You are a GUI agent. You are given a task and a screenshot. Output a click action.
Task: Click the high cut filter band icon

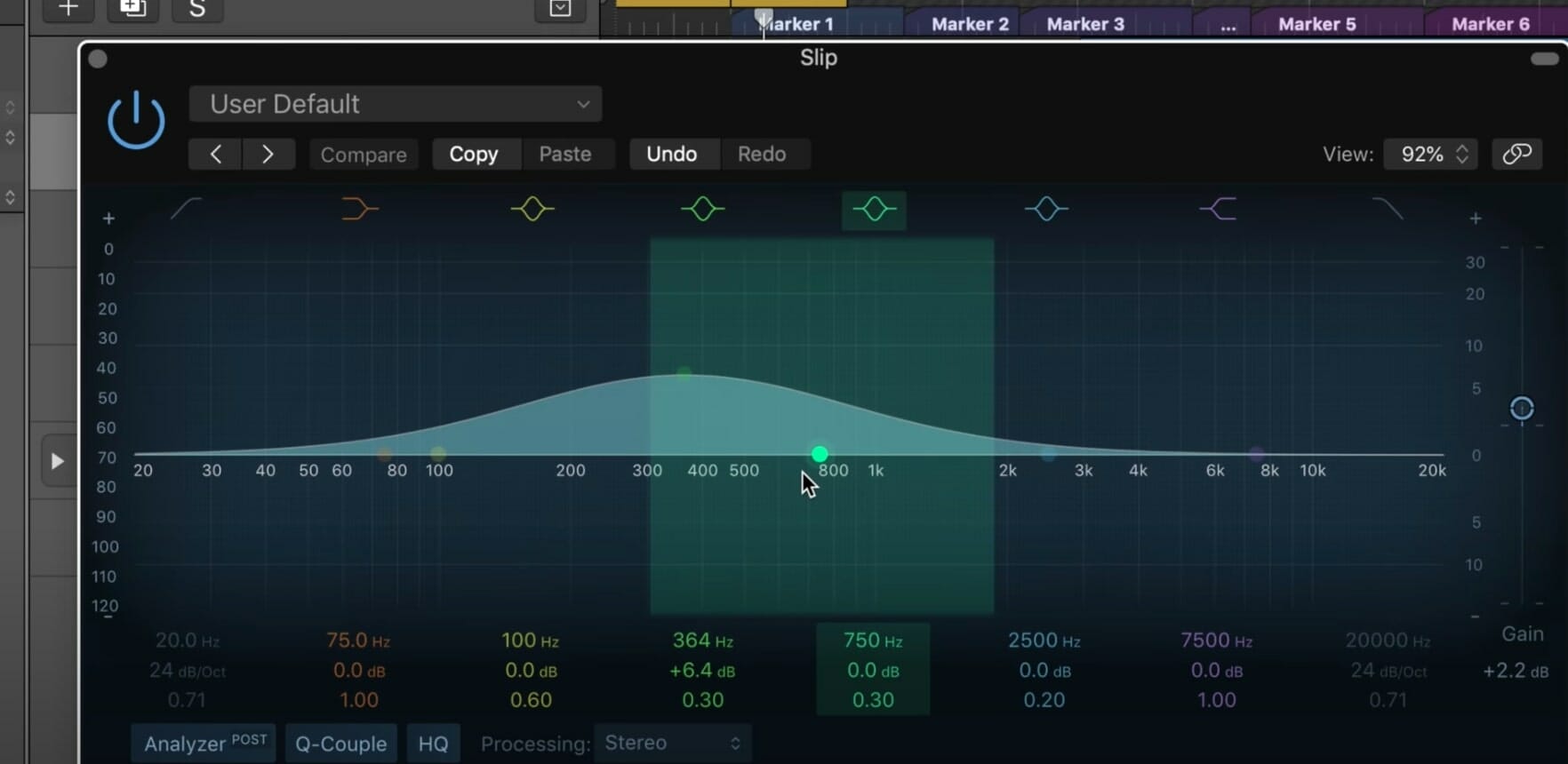point(1388,210)
